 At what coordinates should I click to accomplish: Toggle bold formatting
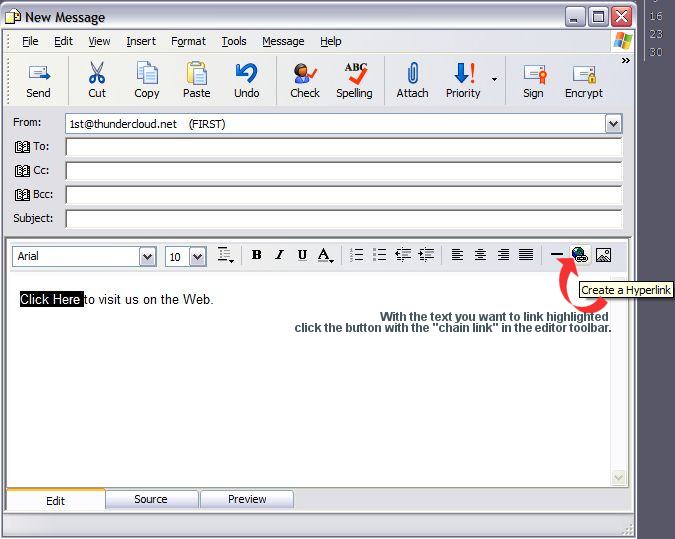257,255
